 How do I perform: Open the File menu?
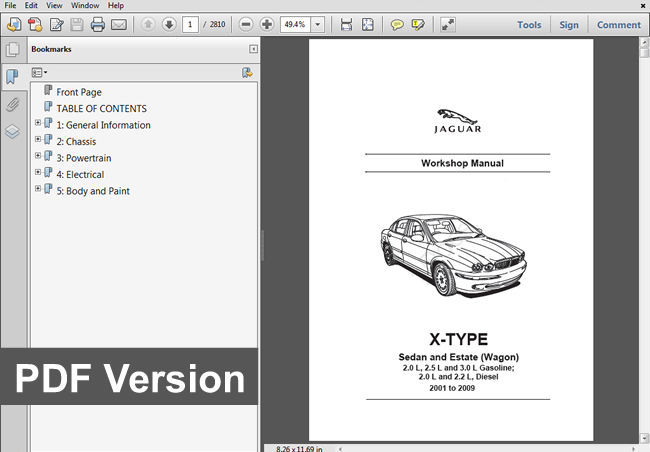point(10,5)
